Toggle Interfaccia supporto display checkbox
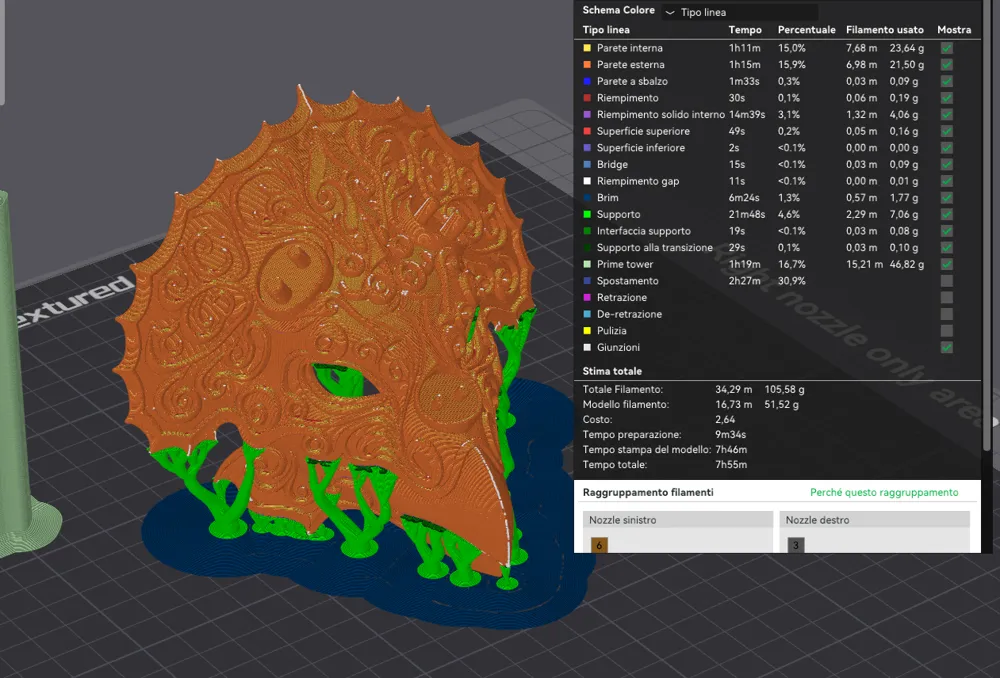The image size is (1000, 678). click(946, 231)
